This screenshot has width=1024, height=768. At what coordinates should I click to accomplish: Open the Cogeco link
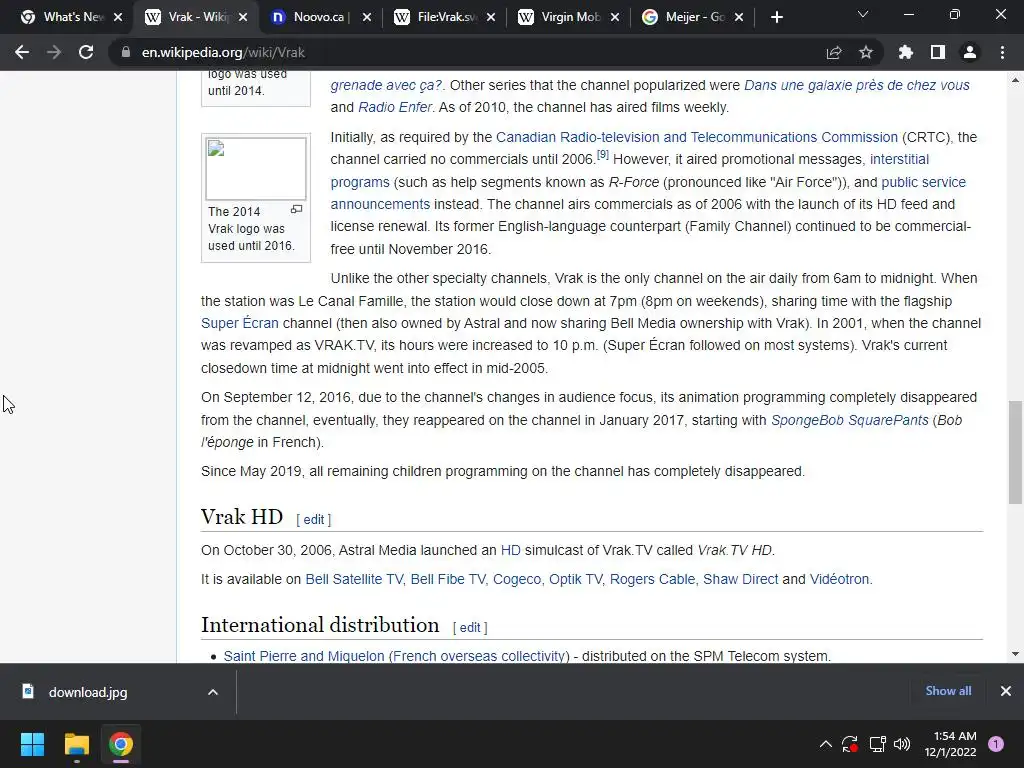pyautogui.click(x=517, y=579)
